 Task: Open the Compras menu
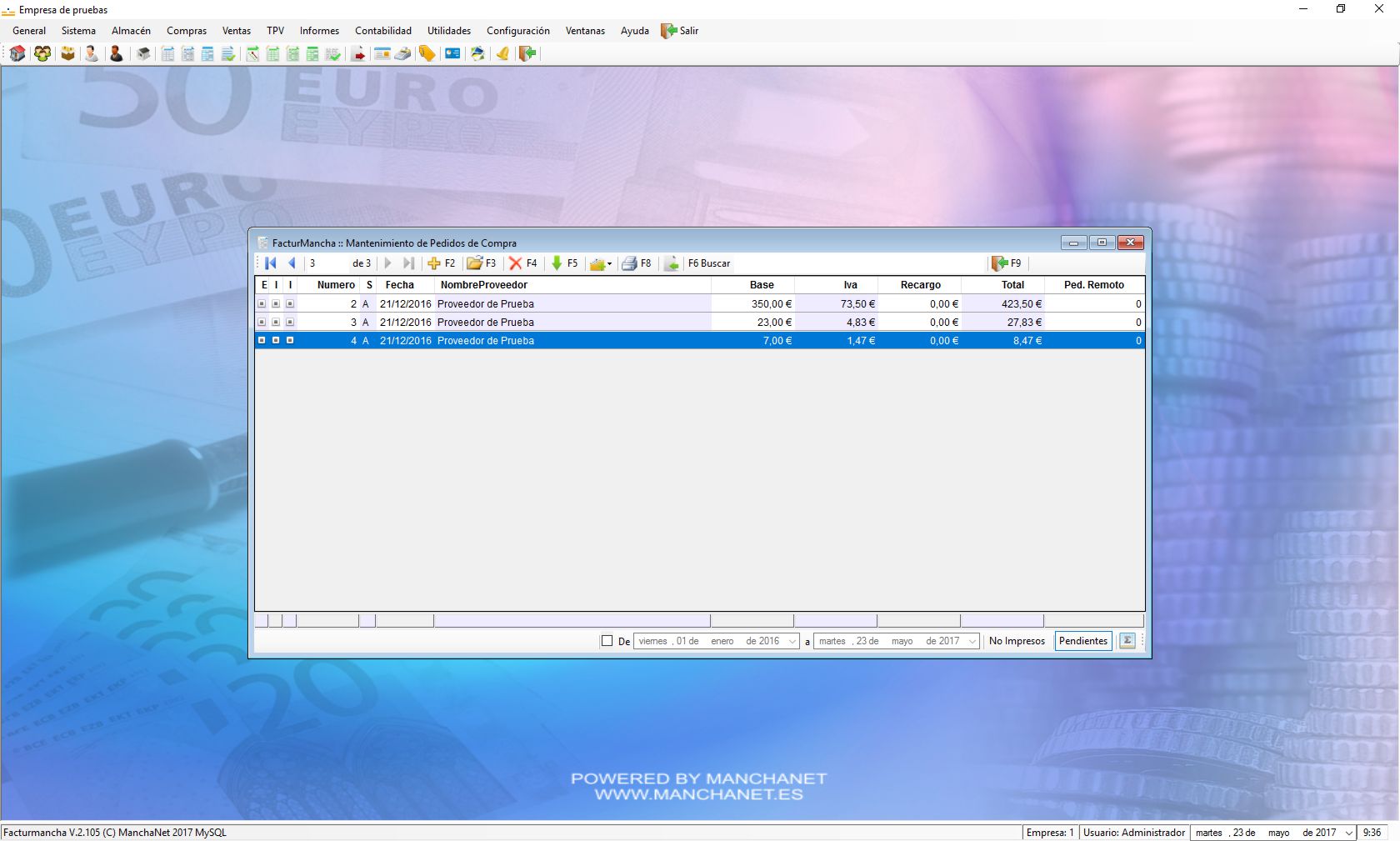coord(186,31)
